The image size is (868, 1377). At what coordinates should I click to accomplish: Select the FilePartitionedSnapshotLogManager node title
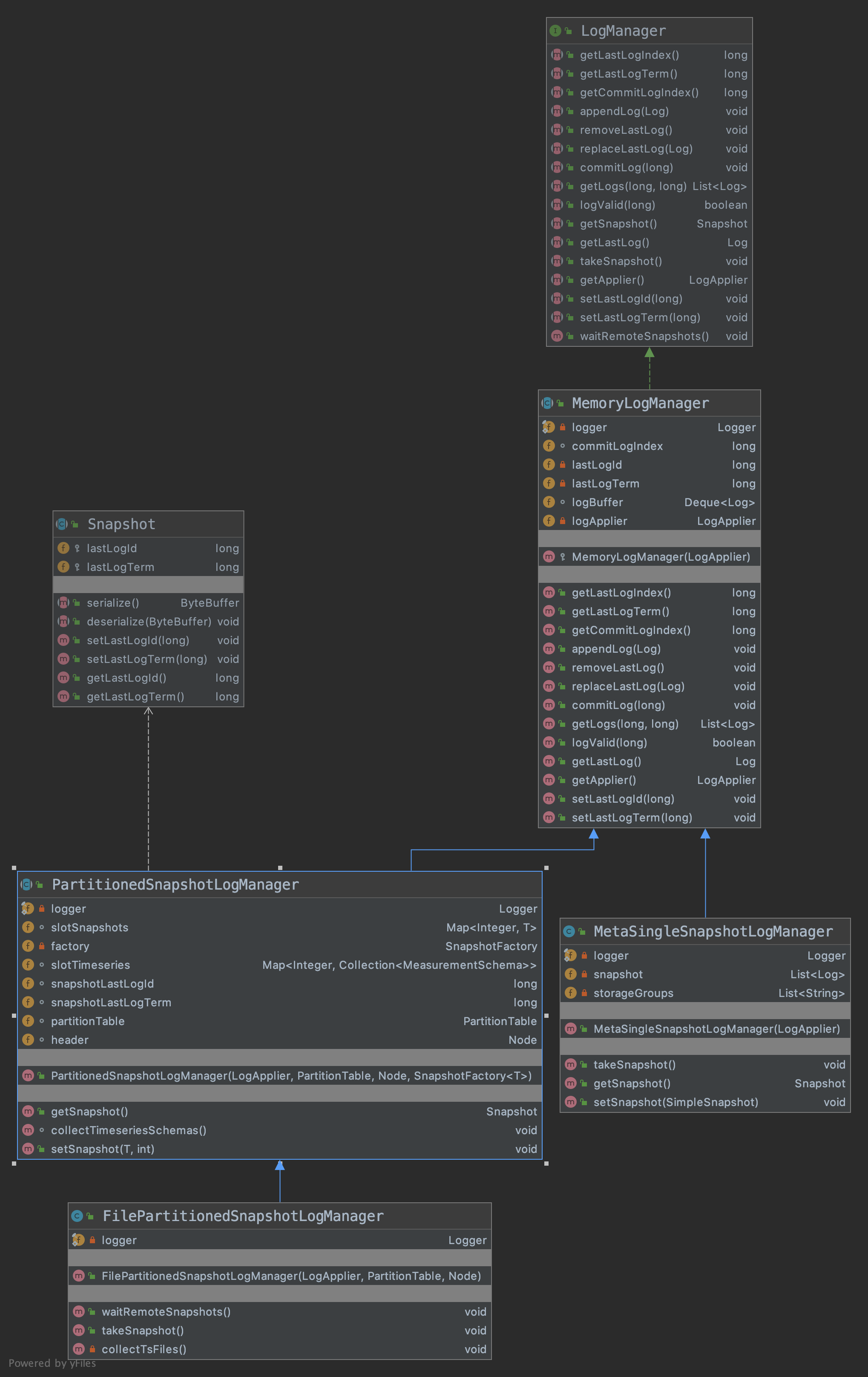pyautogui.click(x=243, y=1216)
